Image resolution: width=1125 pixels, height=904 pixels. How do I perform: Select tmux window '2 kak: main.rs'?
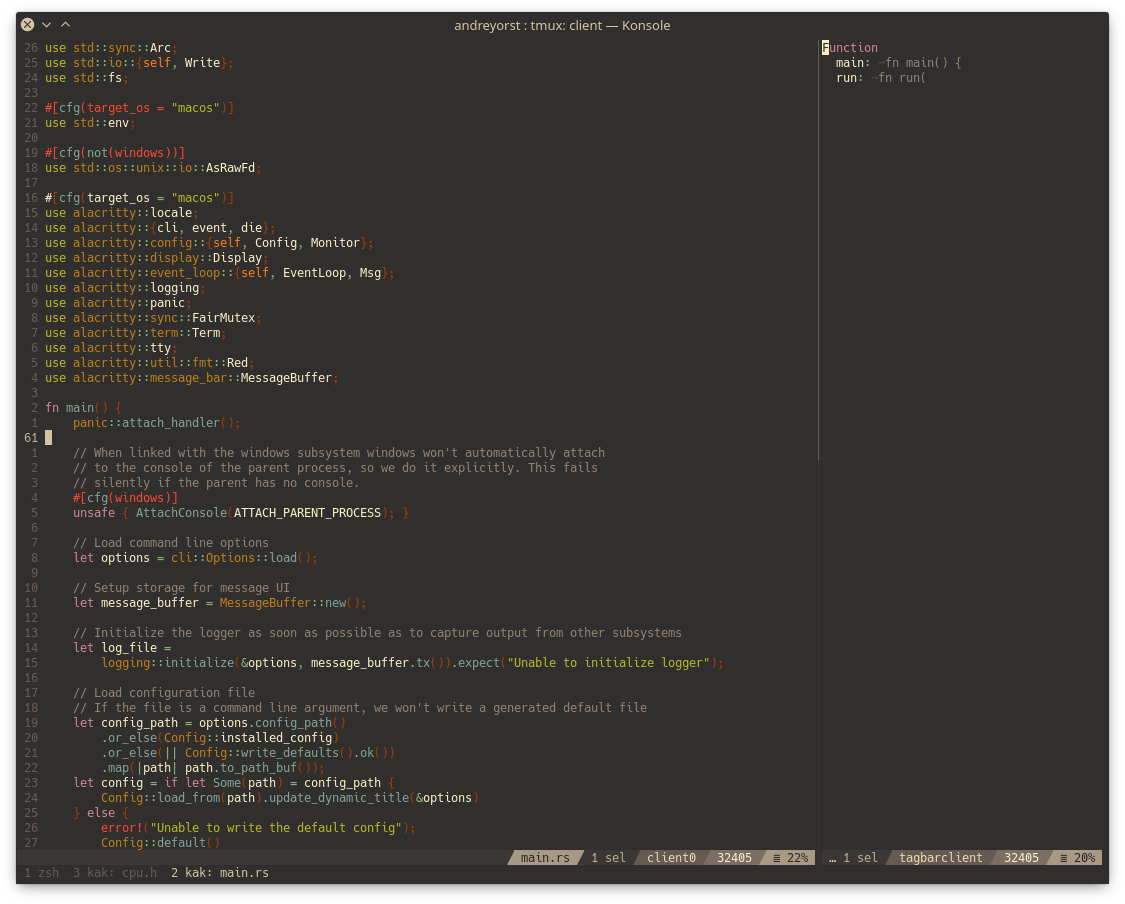tap(220, 872)
